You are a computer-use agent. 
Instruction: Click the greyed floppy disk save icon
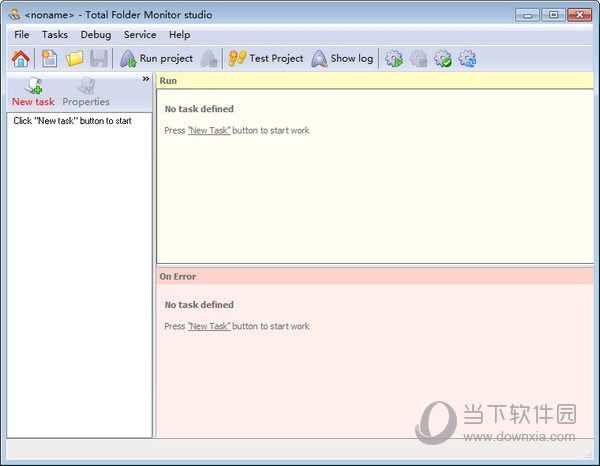point(99,59)
